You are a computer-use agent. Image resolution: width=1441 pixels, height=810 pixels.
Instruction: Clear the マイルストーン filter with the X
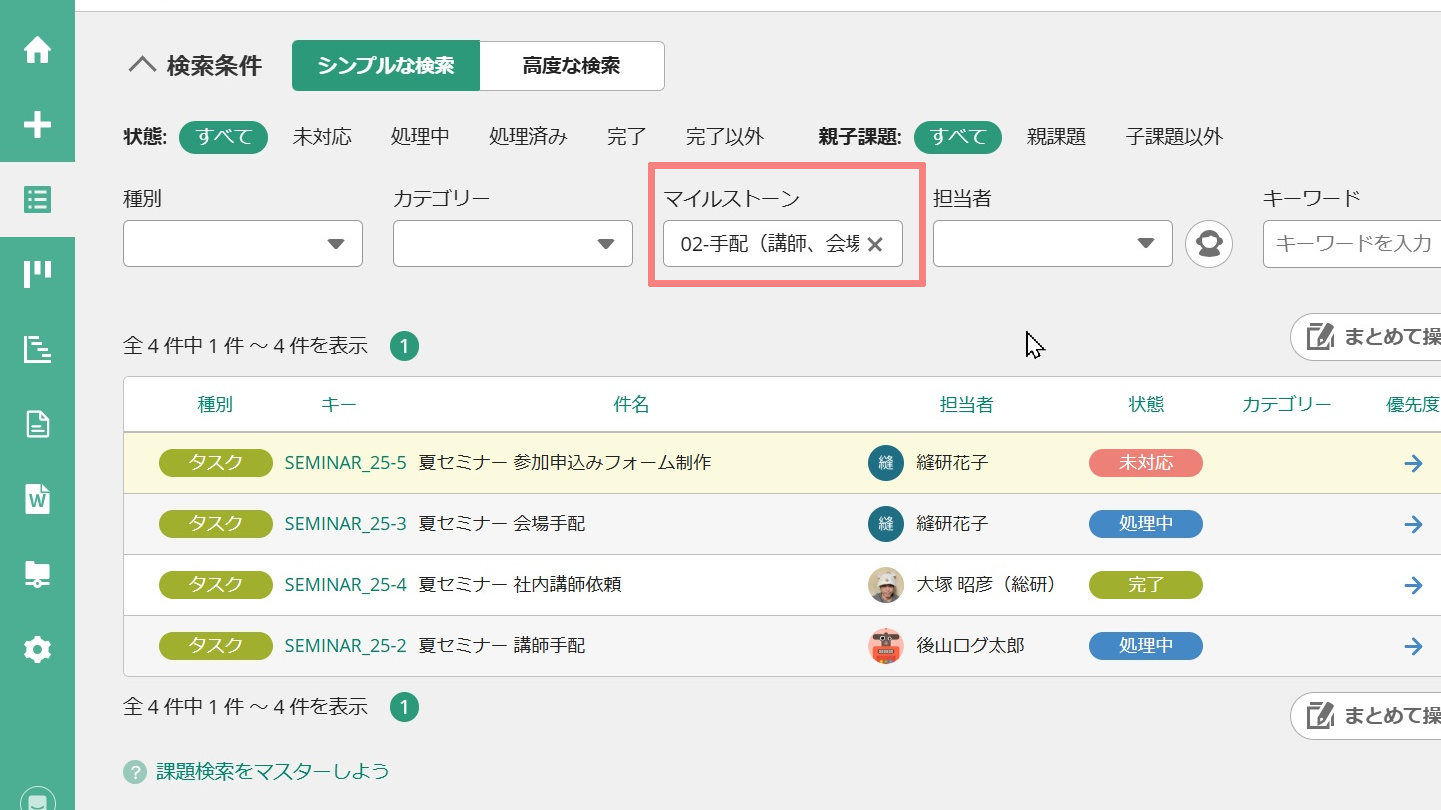click(x=875, y=244)
